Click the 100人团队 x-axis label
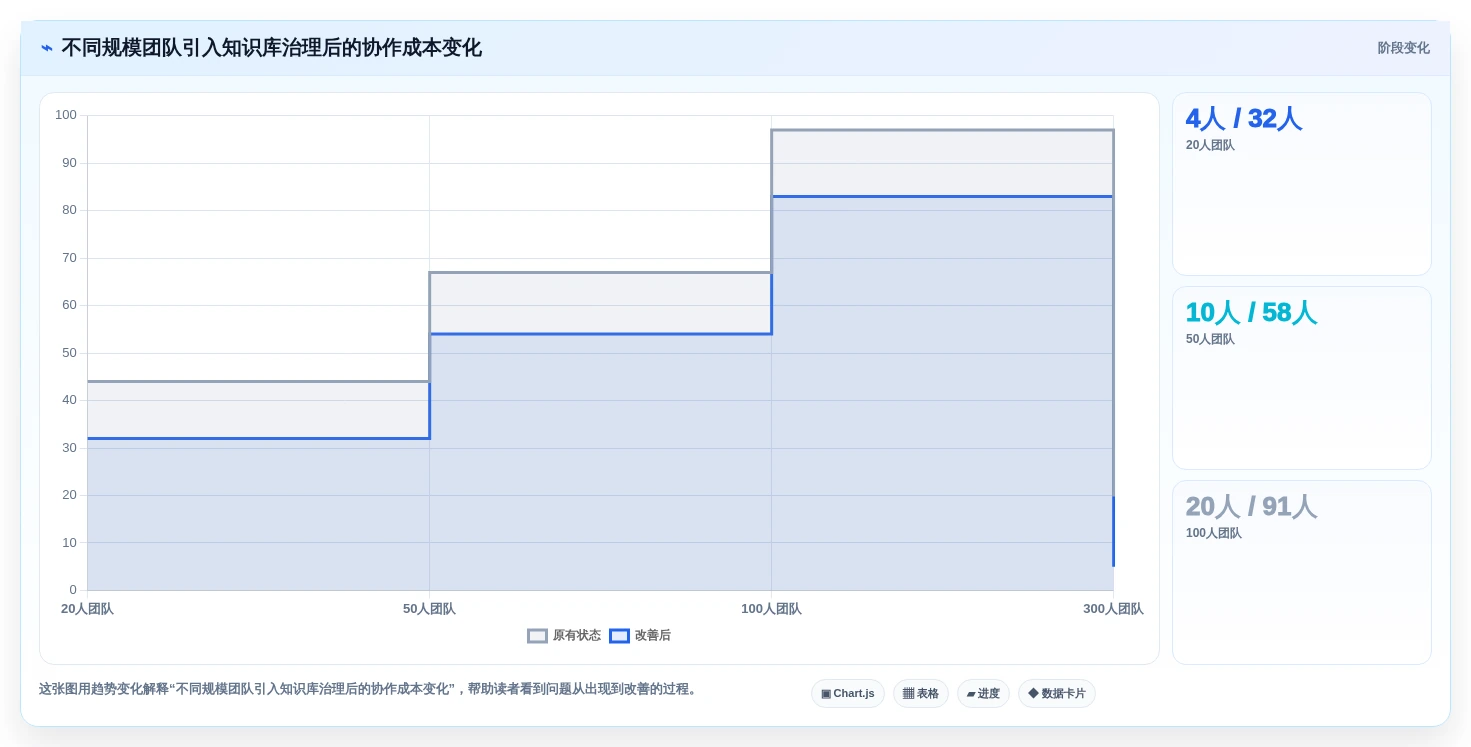This screenshot has width=1471, height=747. pos(771,609)
